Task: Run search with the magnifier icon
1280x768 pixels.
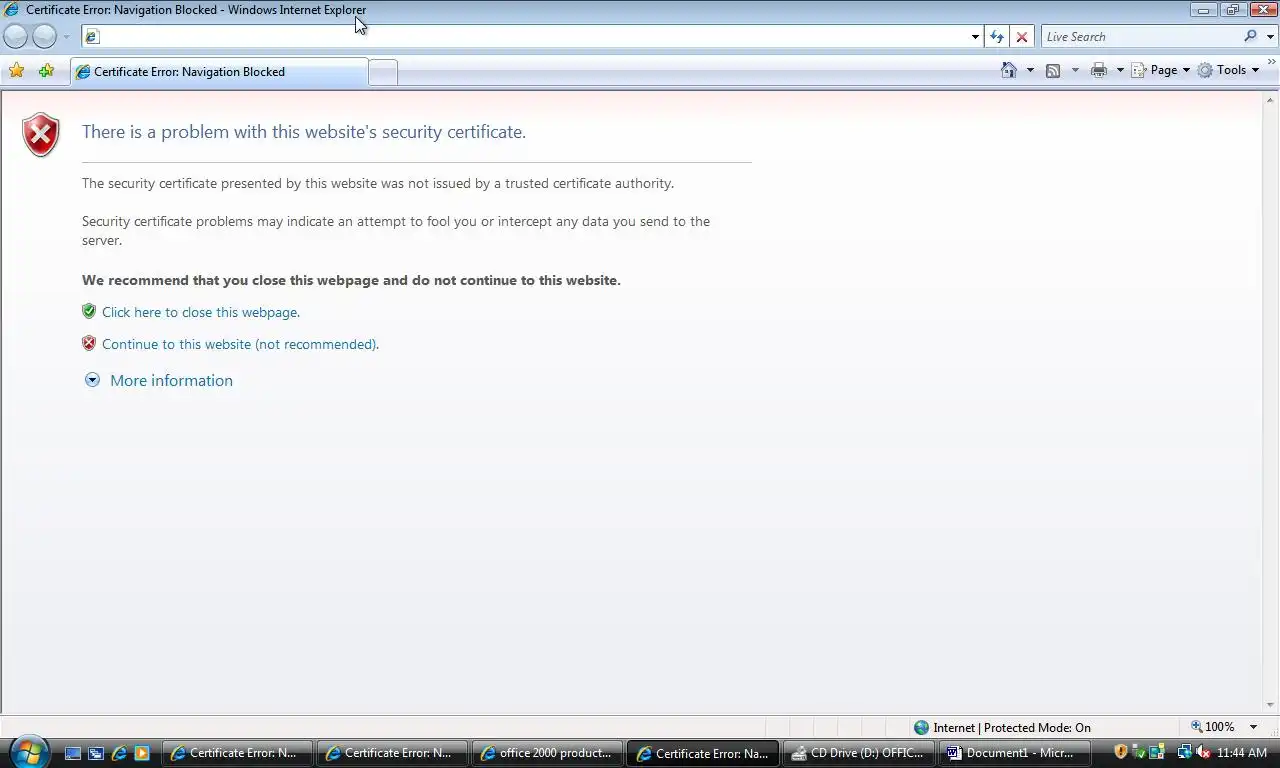Action: (1250, 36)
